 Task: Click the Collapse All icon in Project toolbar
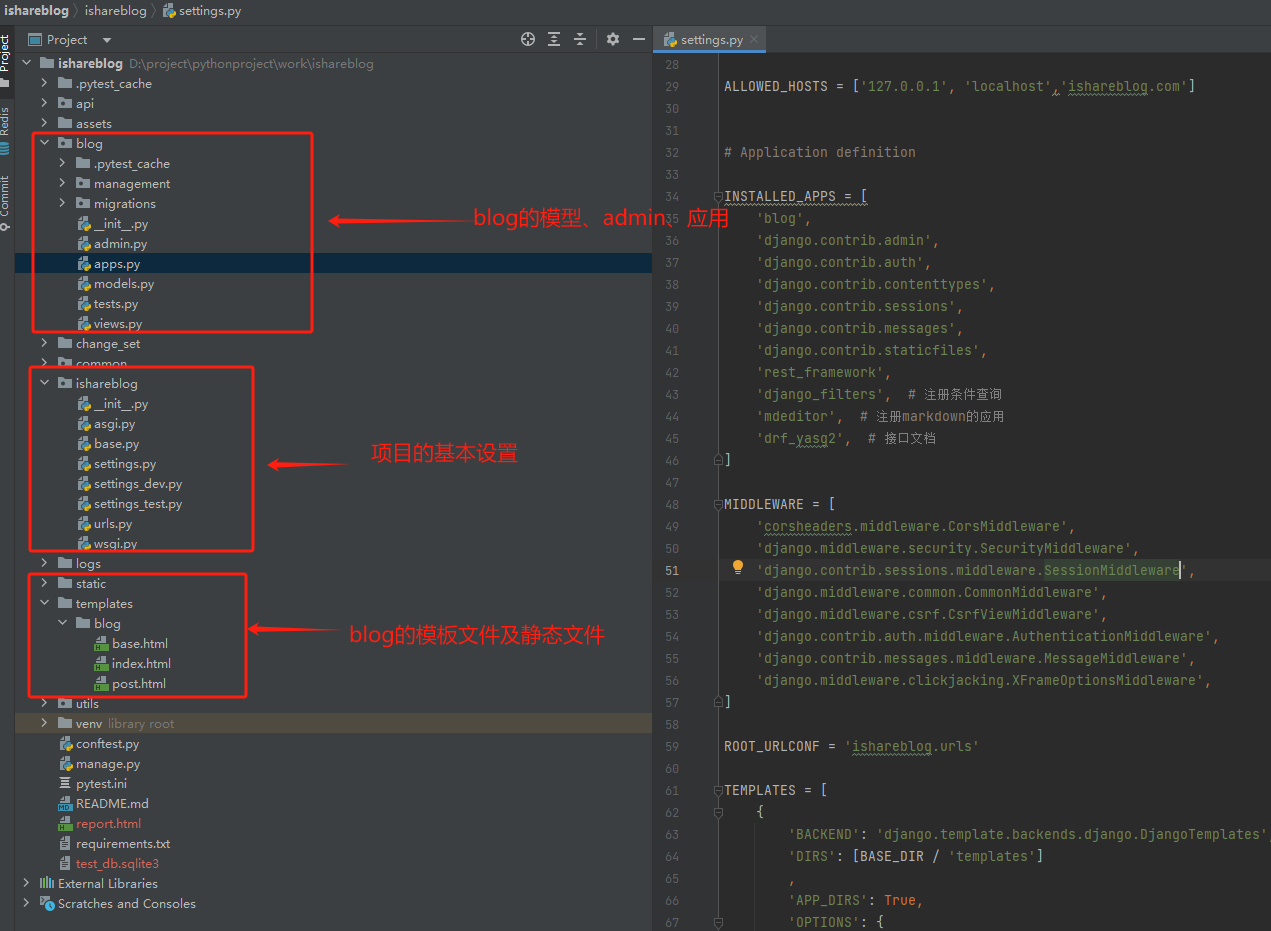pos(580,39)
